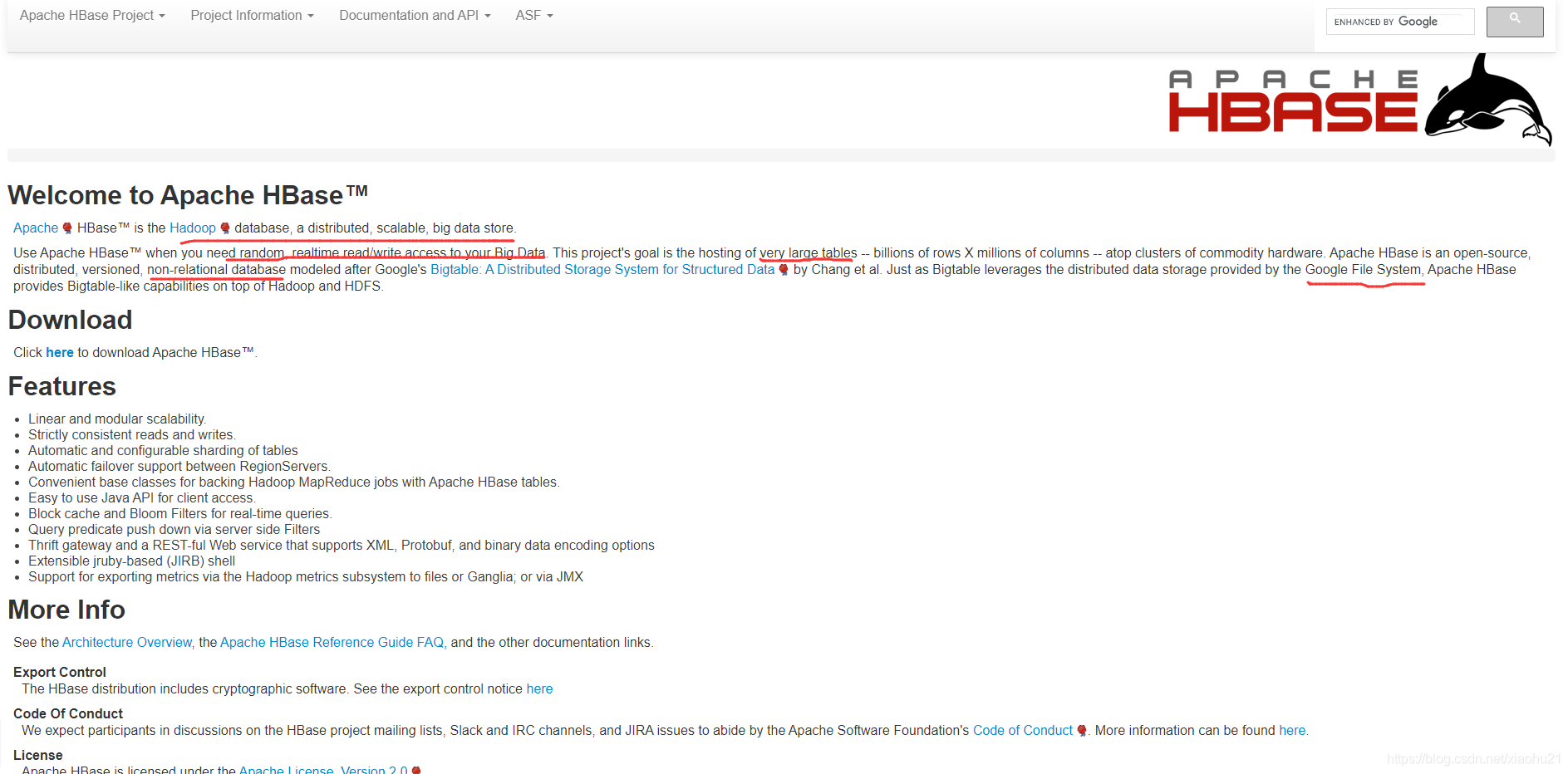The image size is (1568, 774).
Task: Click external icon after Structured Data
Action: coord(784,270)
